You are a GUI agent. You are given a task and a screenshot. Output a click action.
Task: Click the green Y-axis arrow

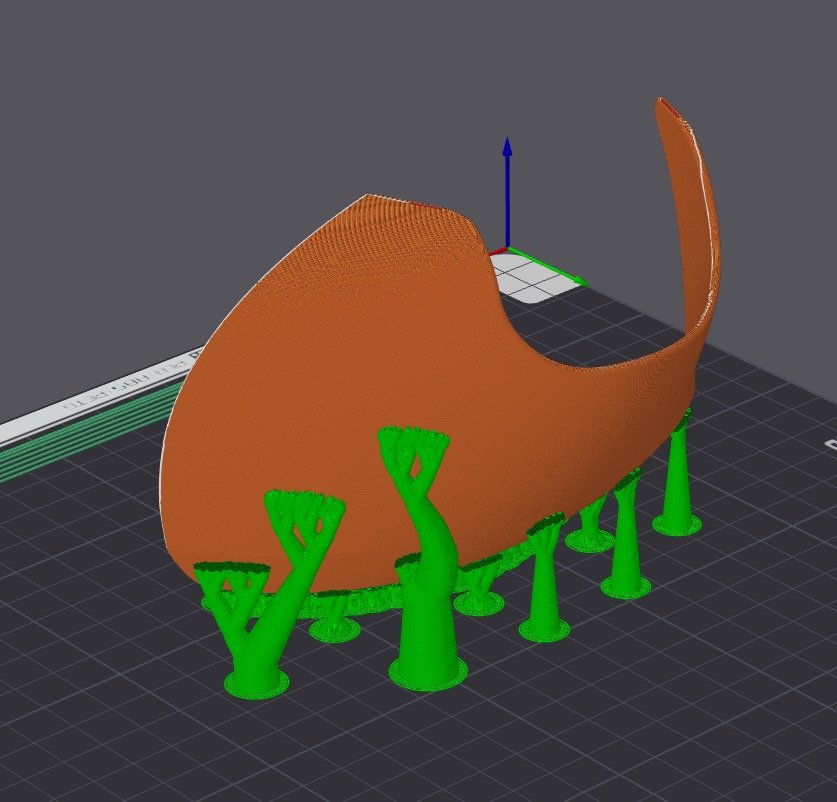[547, 265]
